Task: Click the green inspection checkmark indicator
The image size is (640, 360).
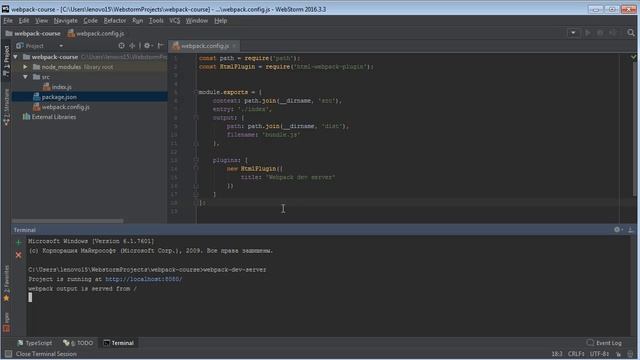Action: pos(633,57)
